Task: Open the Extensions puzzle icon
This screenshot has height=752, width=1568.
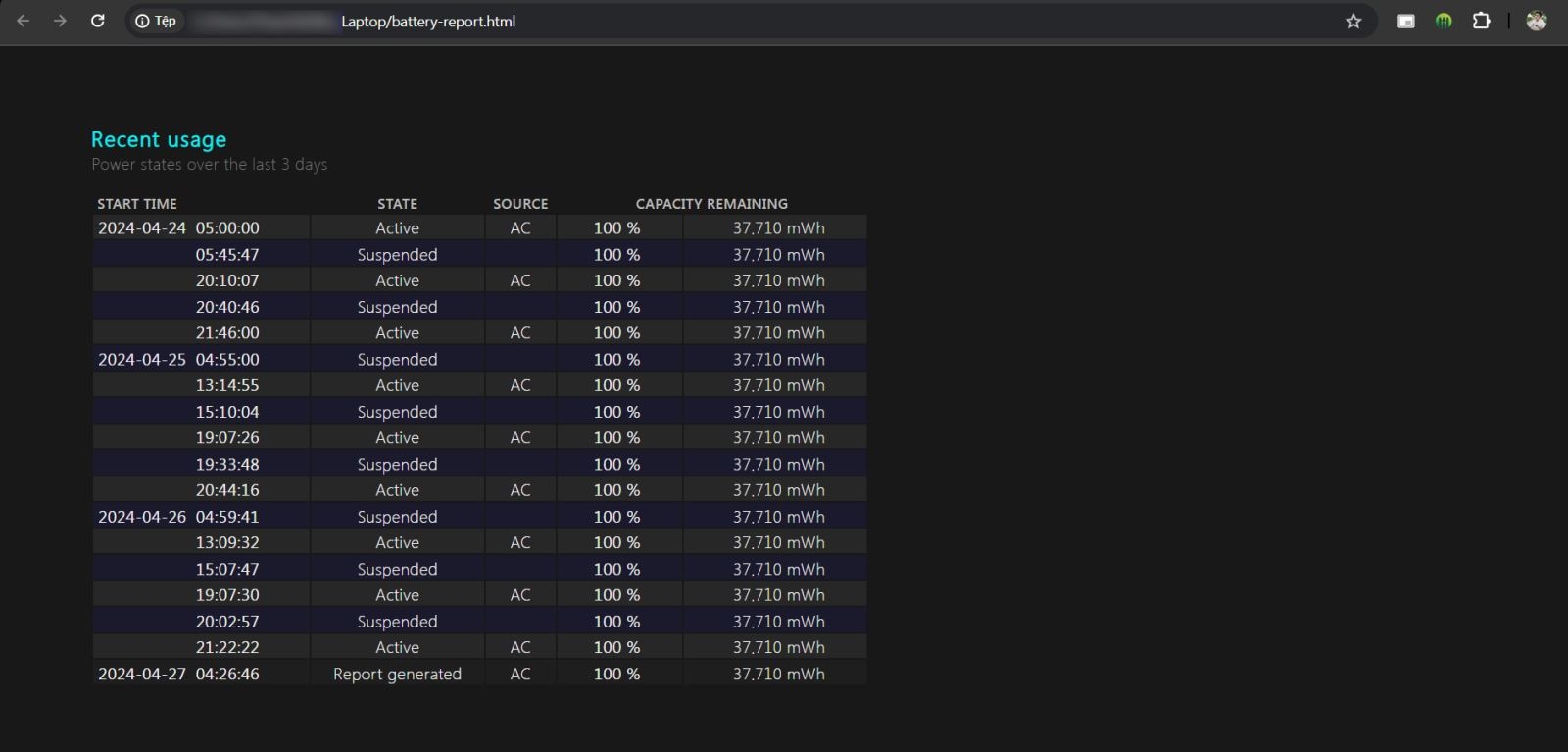Action: pos(1481,21)
